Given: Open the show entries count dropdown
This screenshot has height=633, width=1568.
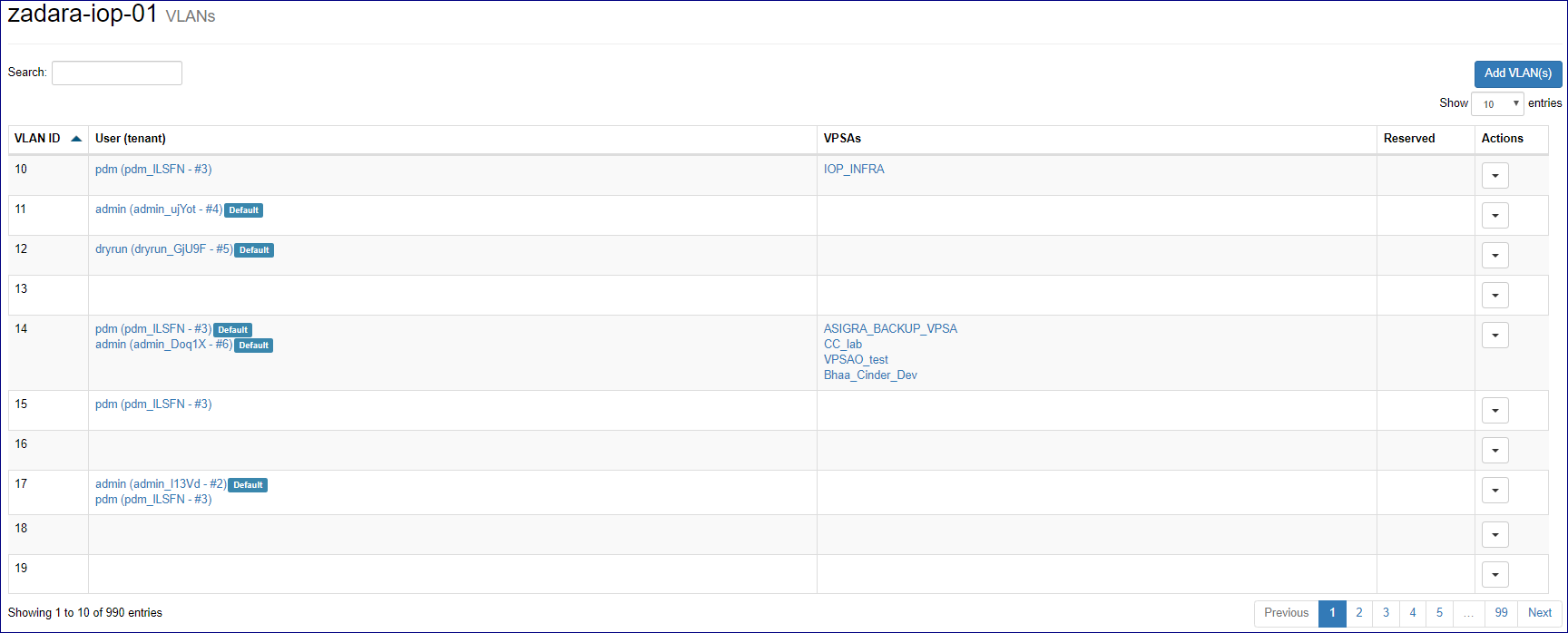Looking at the screenshot, I should [1496, 104].
